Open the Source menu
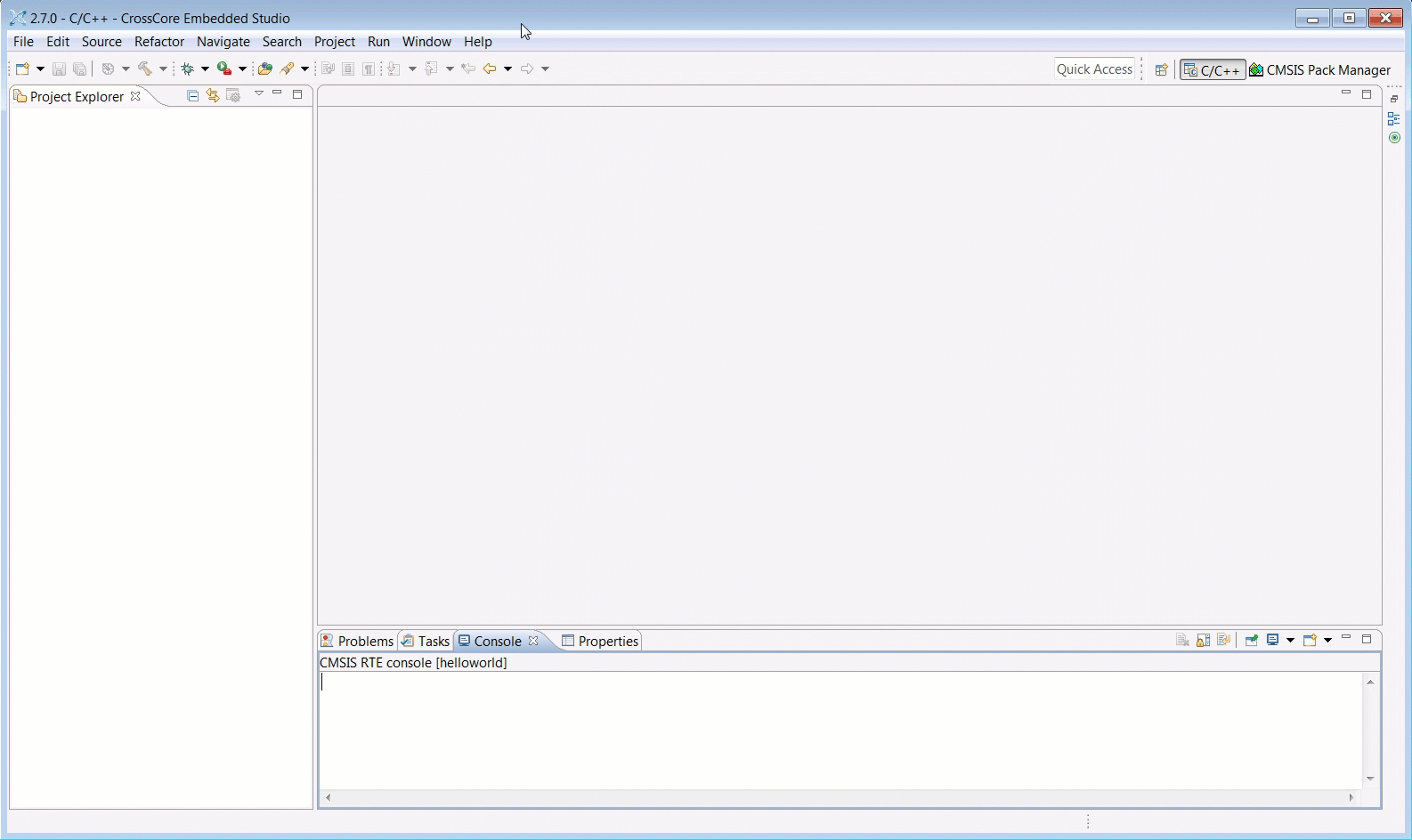The width and height of the screenshot is (1412, 840). click(101, 42)
